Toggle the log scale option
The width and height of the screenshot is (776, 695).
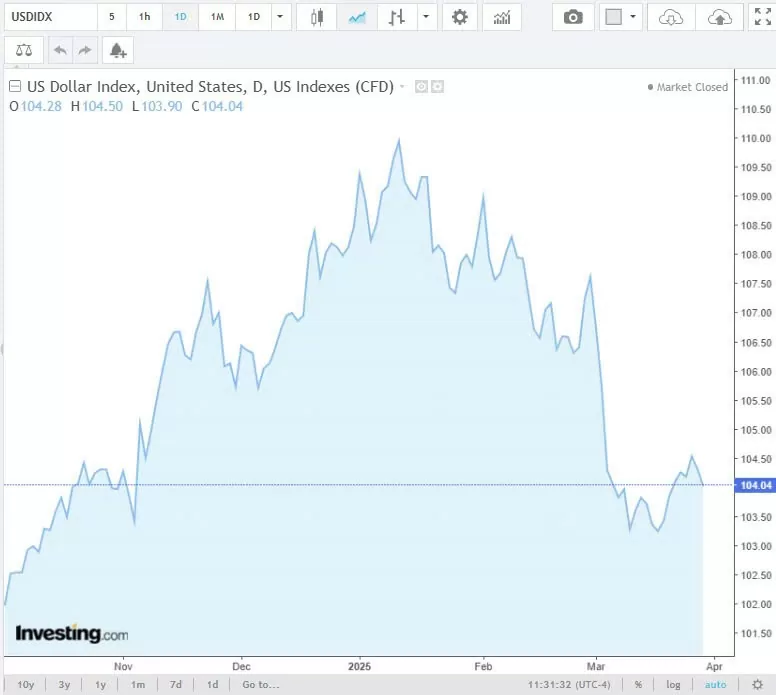[x=673, y=685]
